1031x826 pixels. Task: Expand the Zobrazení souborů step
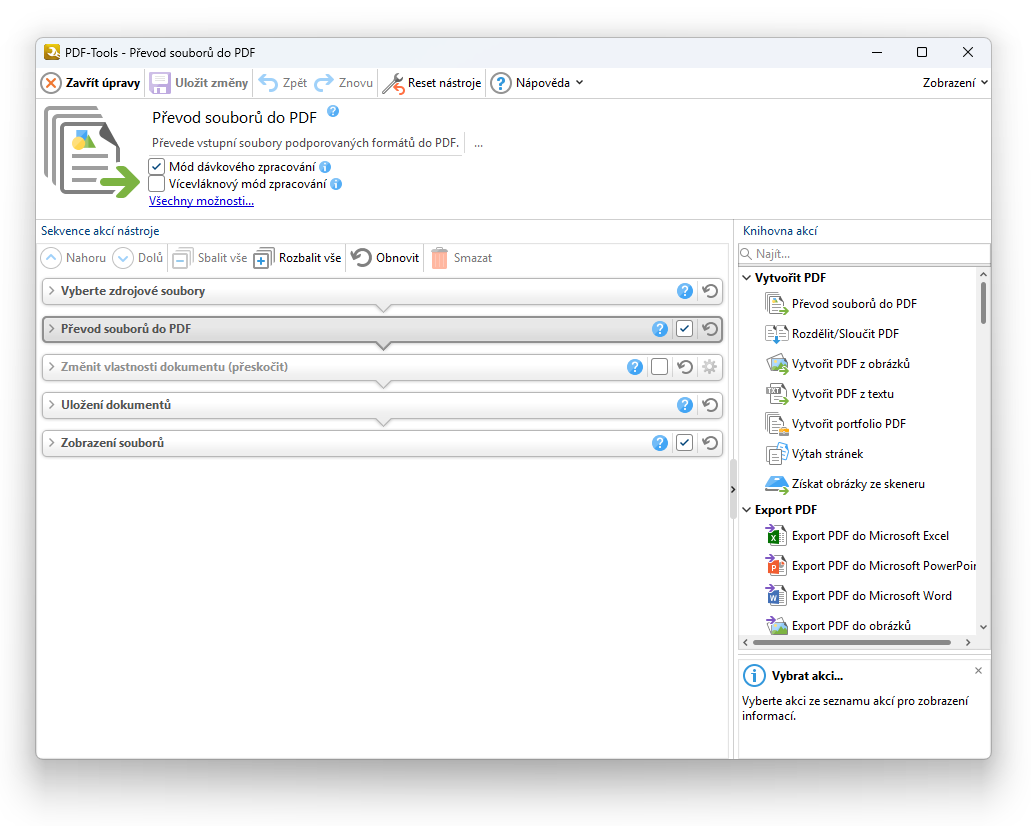[51, 443]
